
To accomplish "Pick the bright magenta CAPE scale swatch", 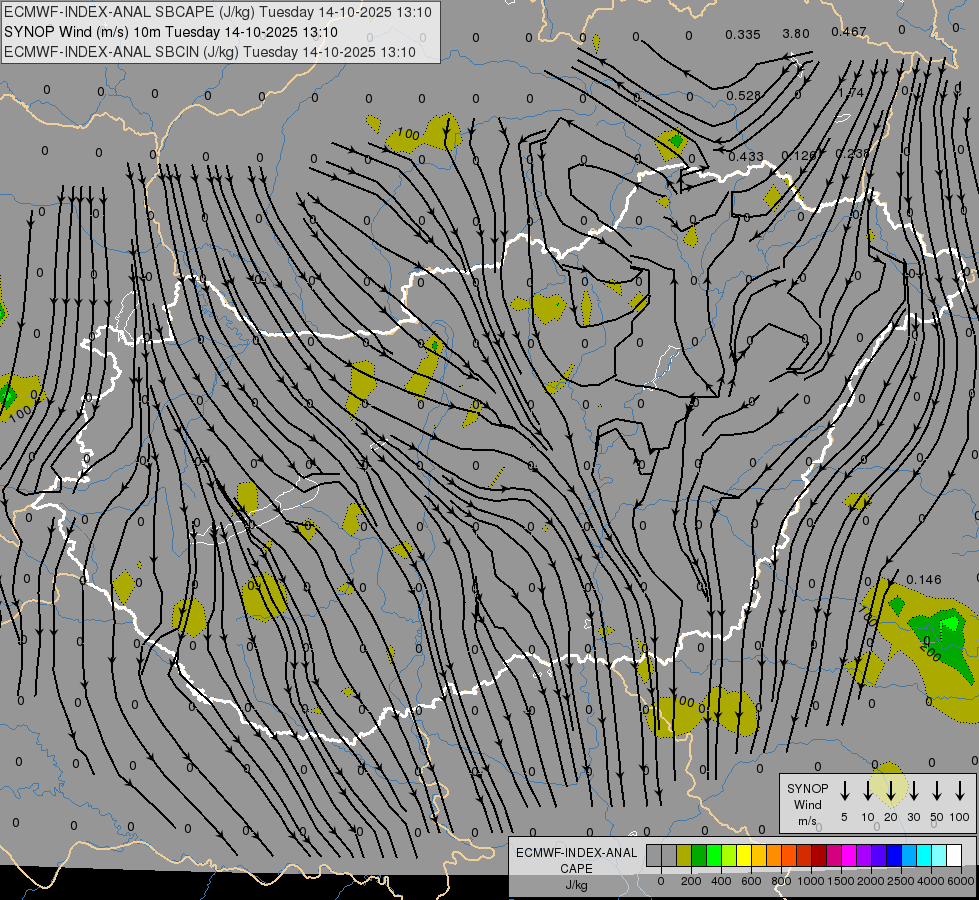I will [x=849, y=855].
